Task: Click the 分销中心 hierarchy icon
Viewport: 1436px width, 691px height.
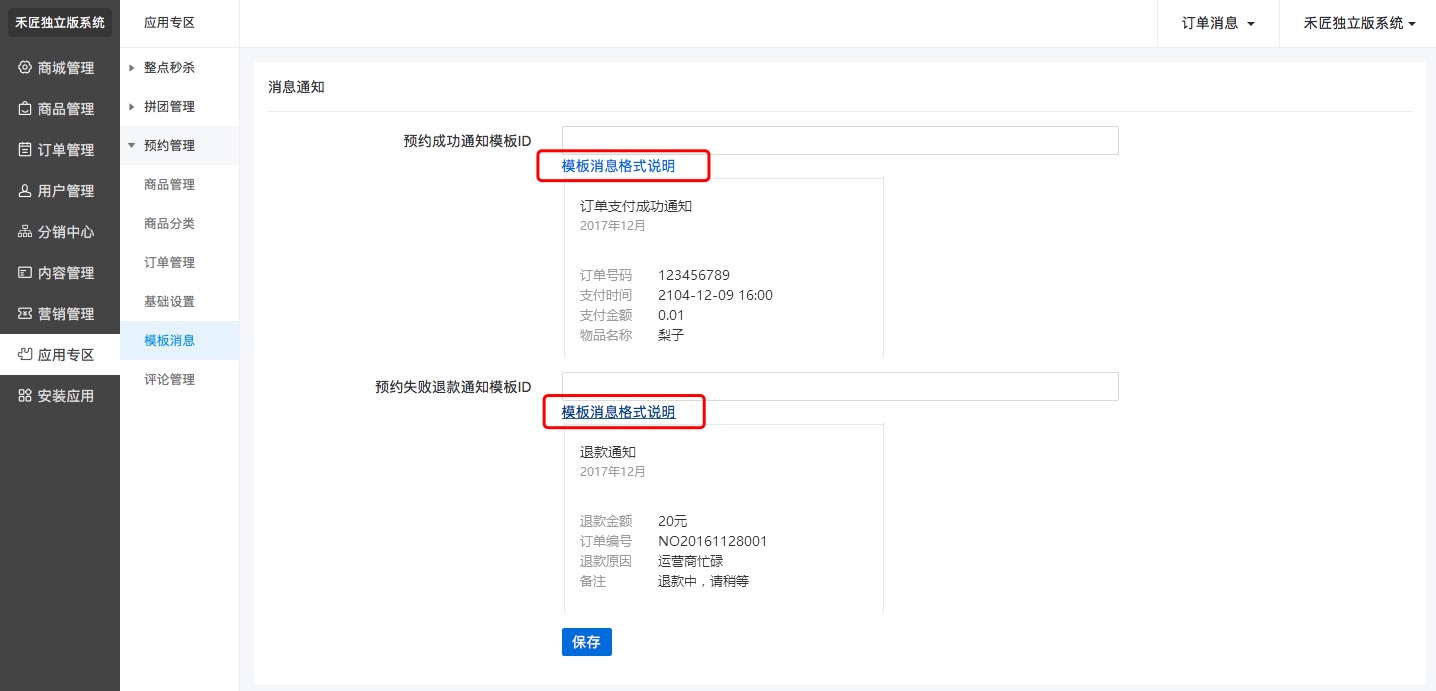Action: pyautogui.click(x=25, y=232)
